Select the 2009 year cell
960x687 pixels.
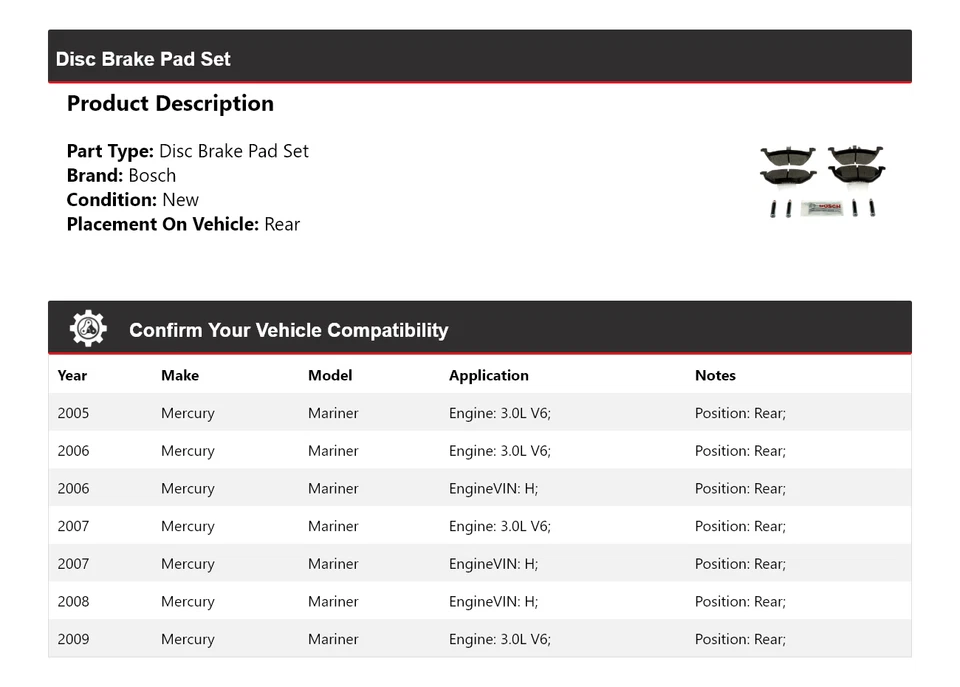[73, 639]
